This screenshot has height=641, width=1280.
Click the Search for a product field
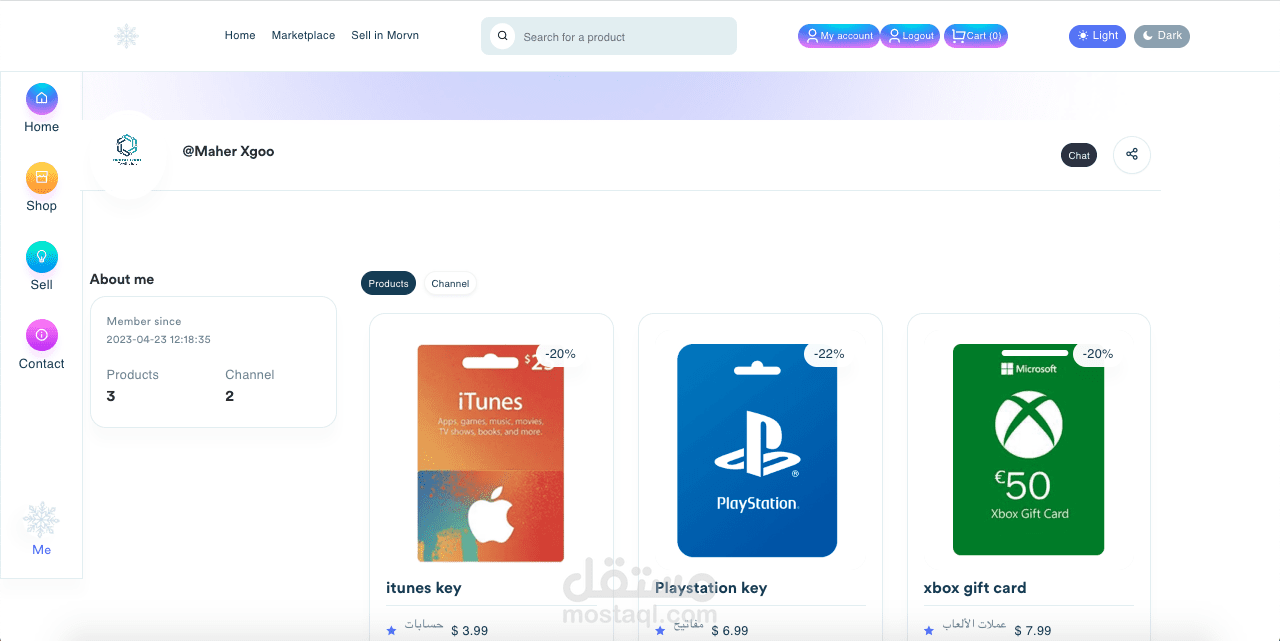pyautogui.click(x=609, y=36)
